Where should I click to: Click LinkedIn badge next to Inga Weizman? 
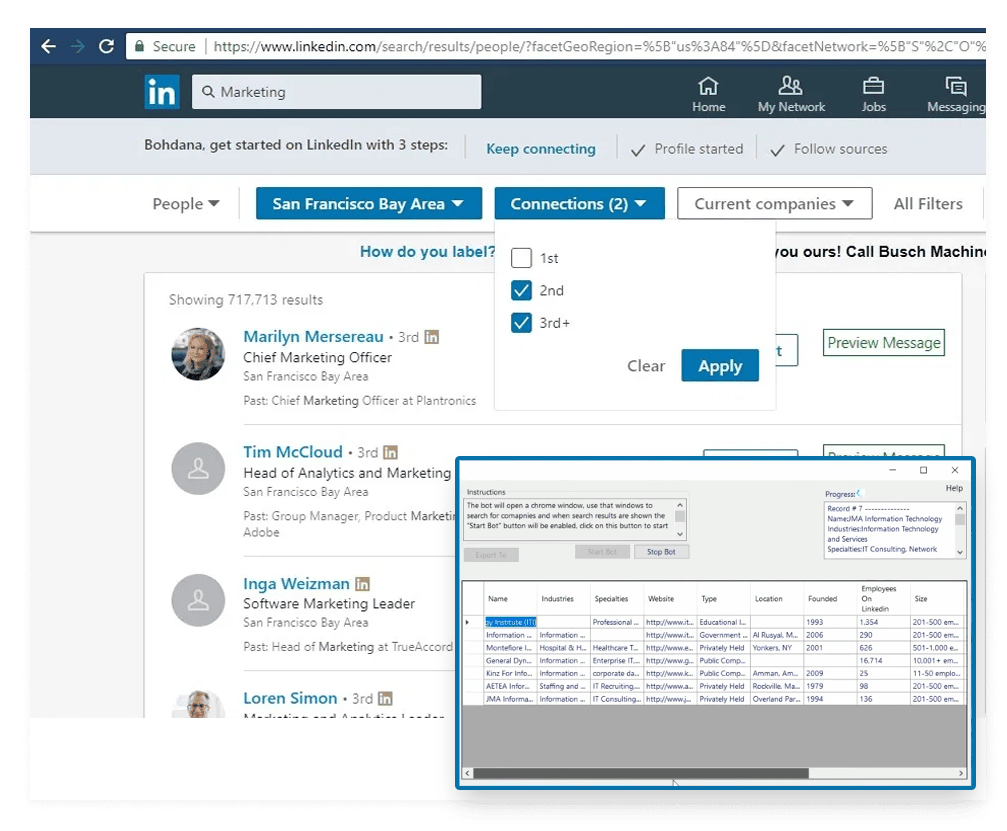pyautogui.click(x=363, y=584)
